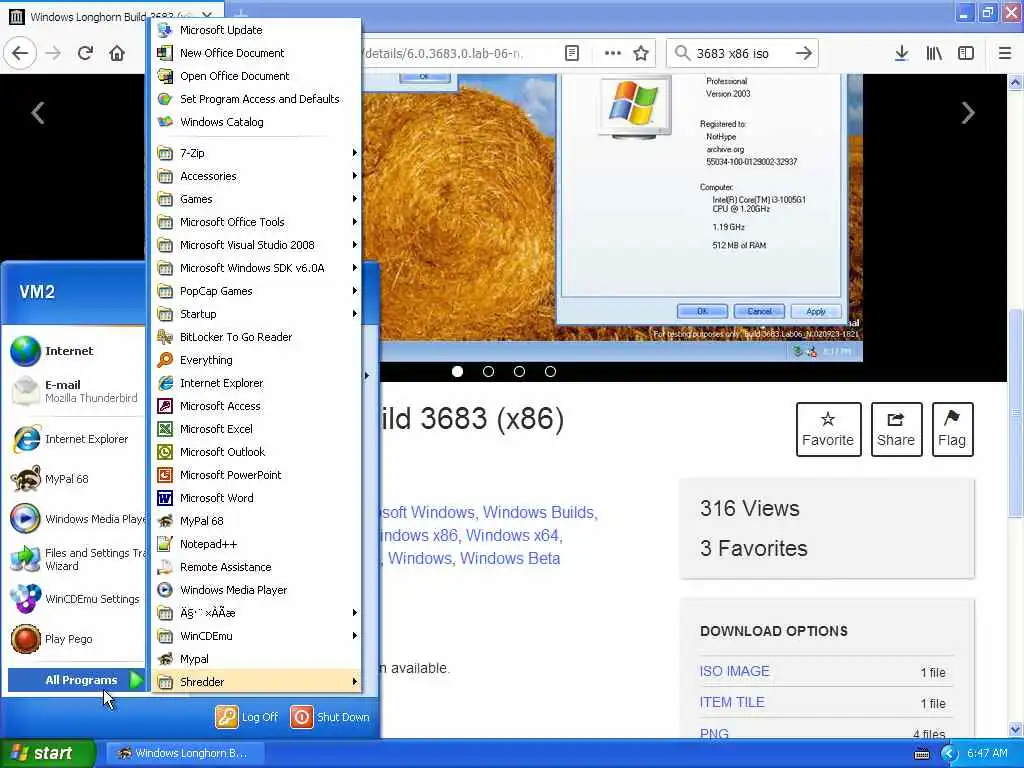Viewport: 1024px width, 768px height.
Task: Click the Start button on taskbar
Action: (47, 753)
